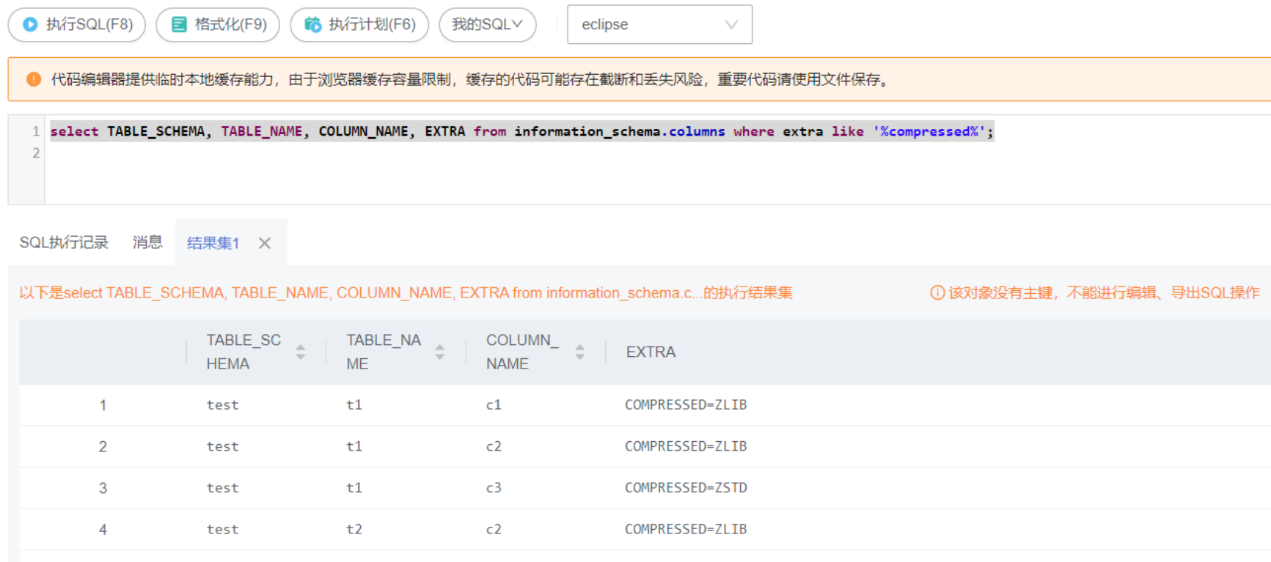The width and height of the screenshot is (1271, 562).
Task: Click the 执行计划(F6) explain plan button
Action: 359,24
